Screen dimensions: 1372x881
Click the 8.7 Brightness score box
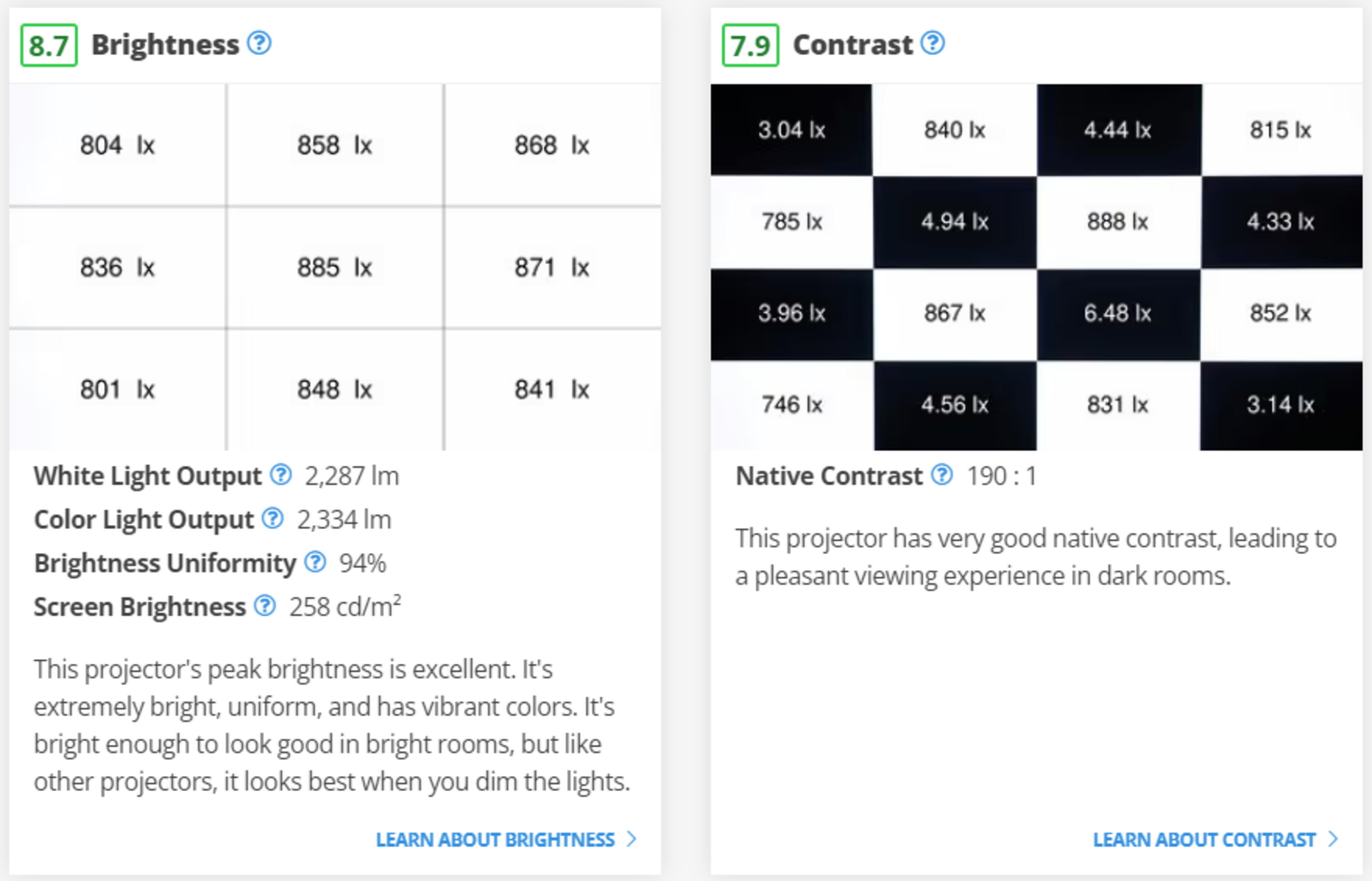49,45
